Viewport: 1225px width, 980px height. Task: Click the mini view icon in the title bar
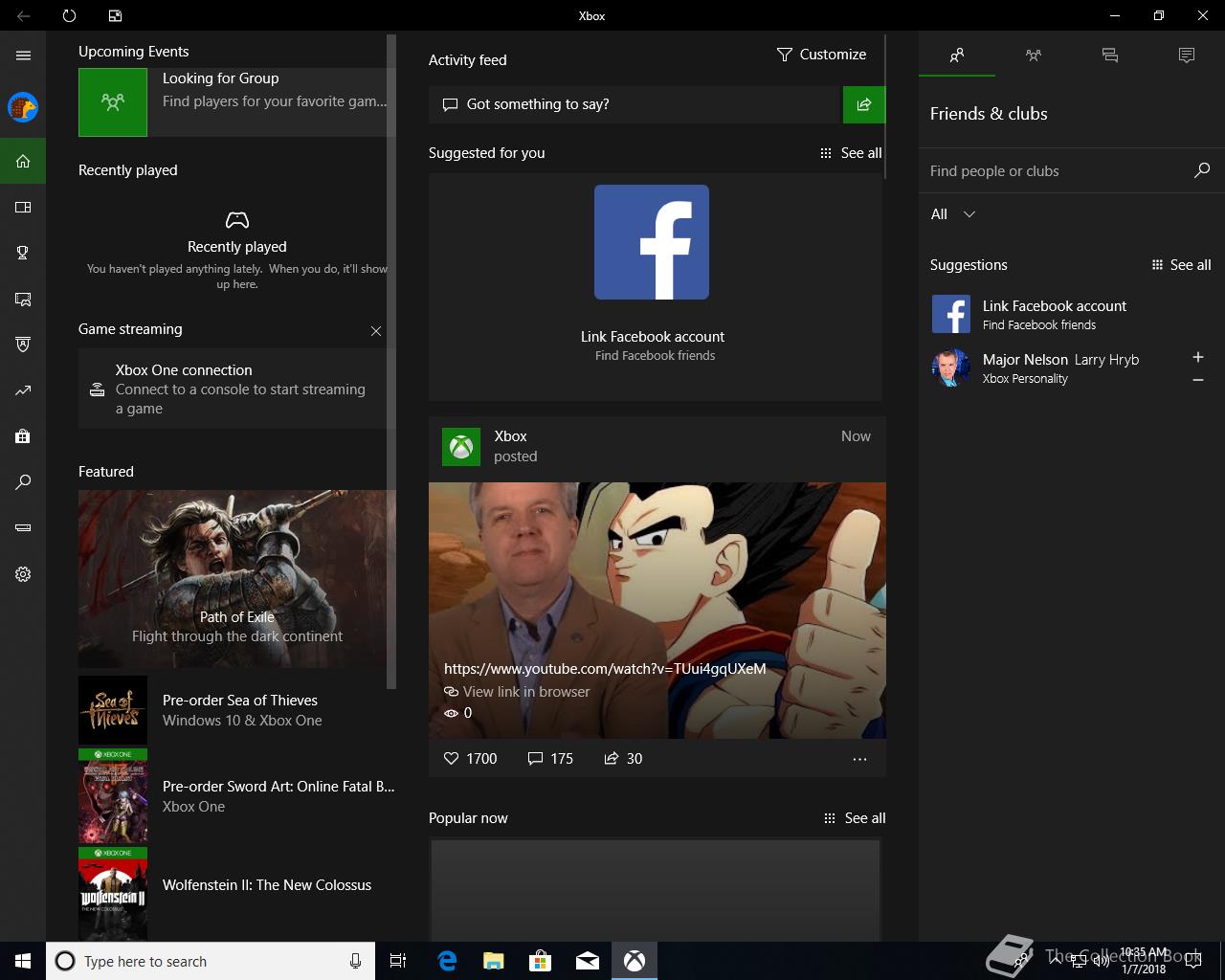(115, 15)
